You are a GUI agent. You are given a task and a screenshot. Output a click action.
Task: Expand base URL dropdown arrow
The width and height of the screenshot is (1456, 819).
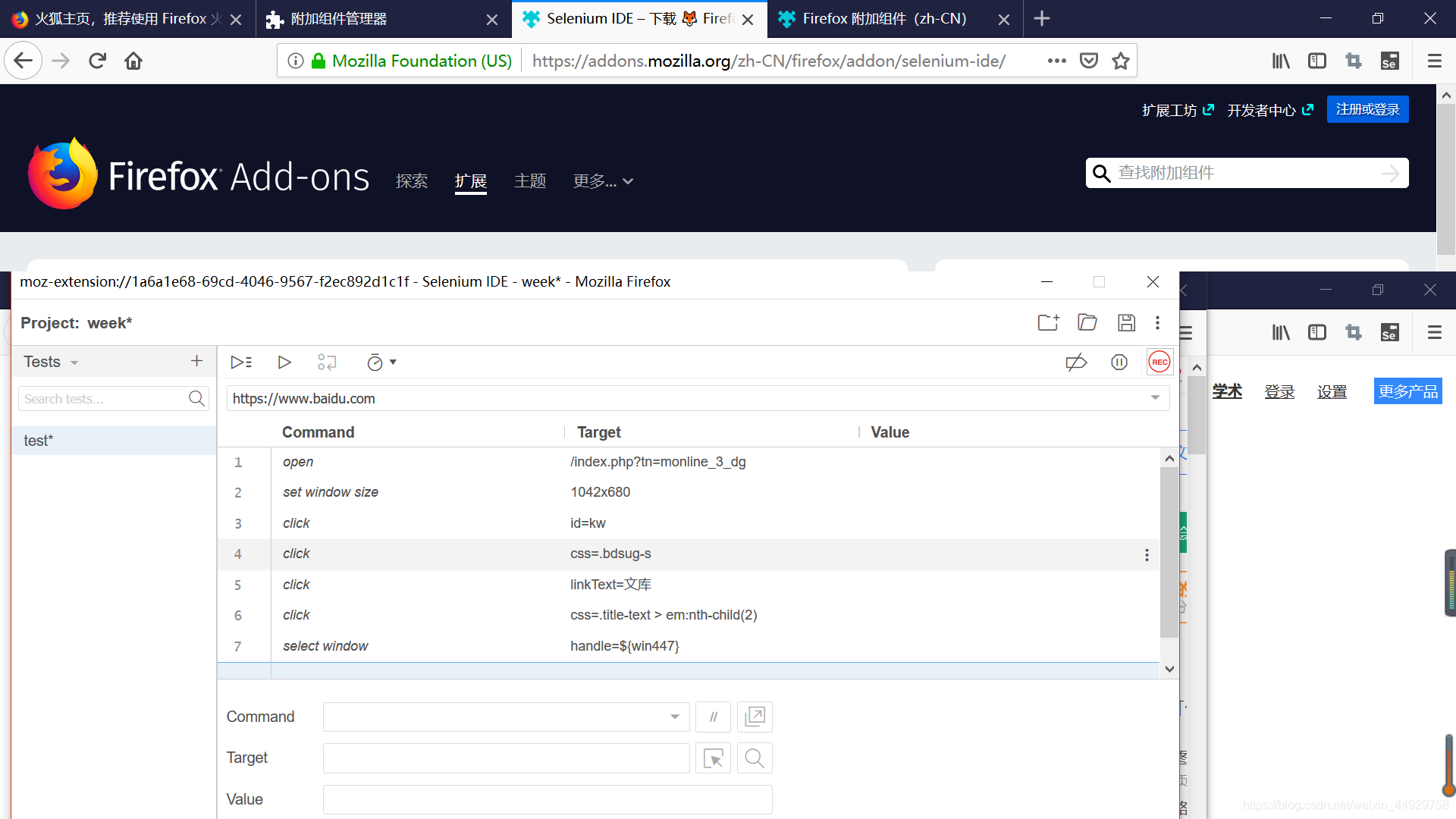(x=1155, y=398)
